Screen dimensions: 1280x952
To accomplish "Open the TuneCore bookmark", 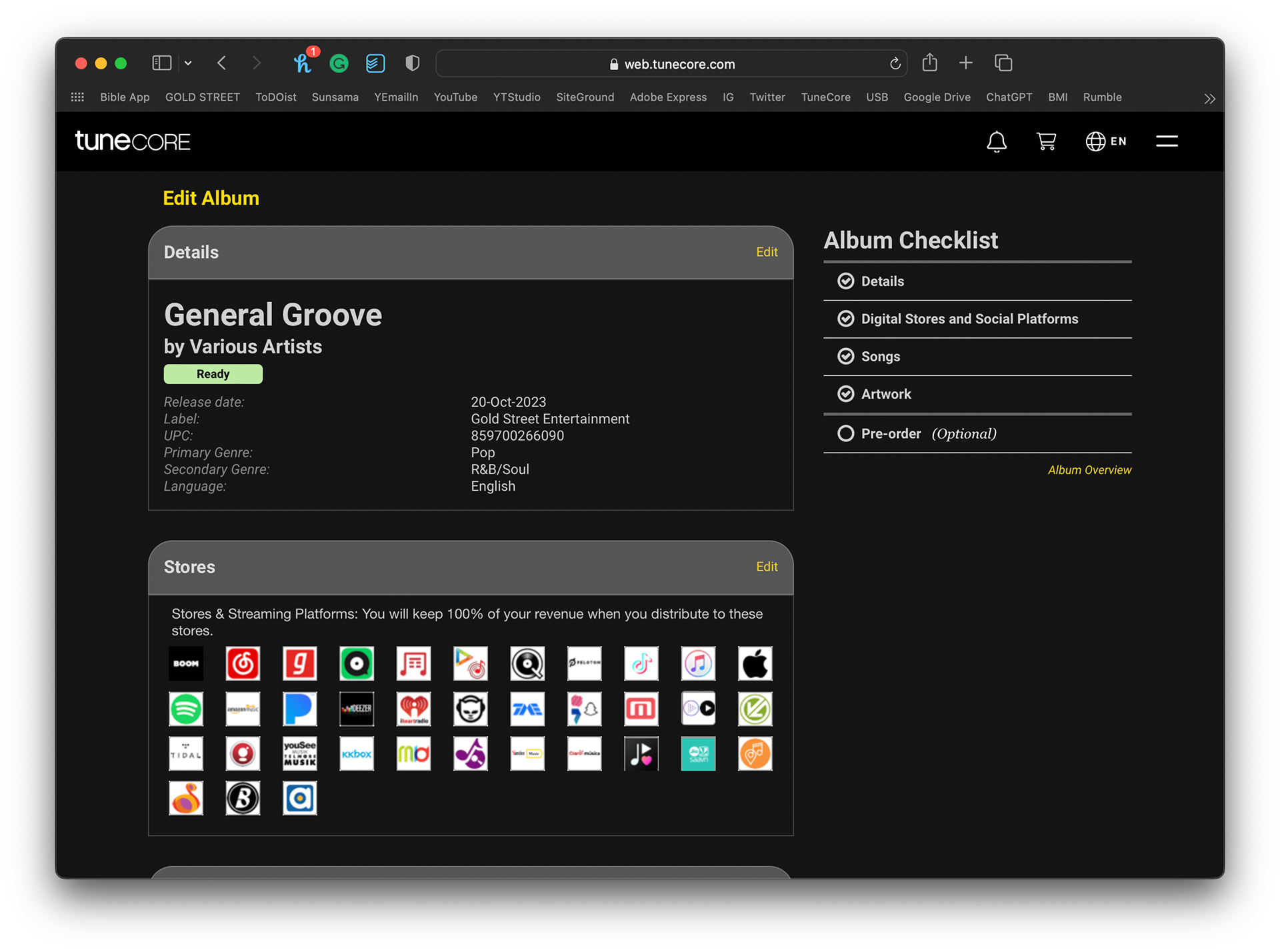I will point(825,97).
